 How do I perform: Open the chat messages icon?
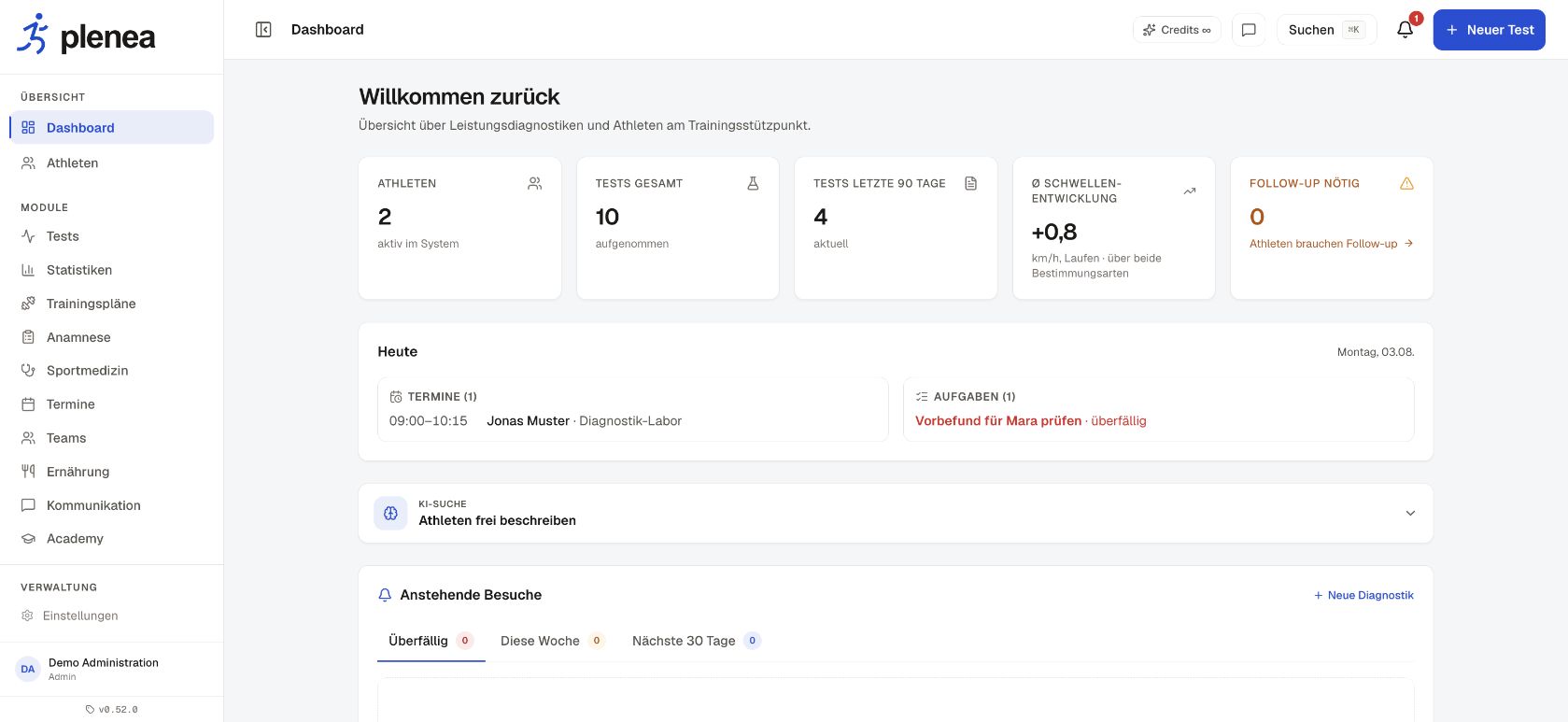point(1249,30)
